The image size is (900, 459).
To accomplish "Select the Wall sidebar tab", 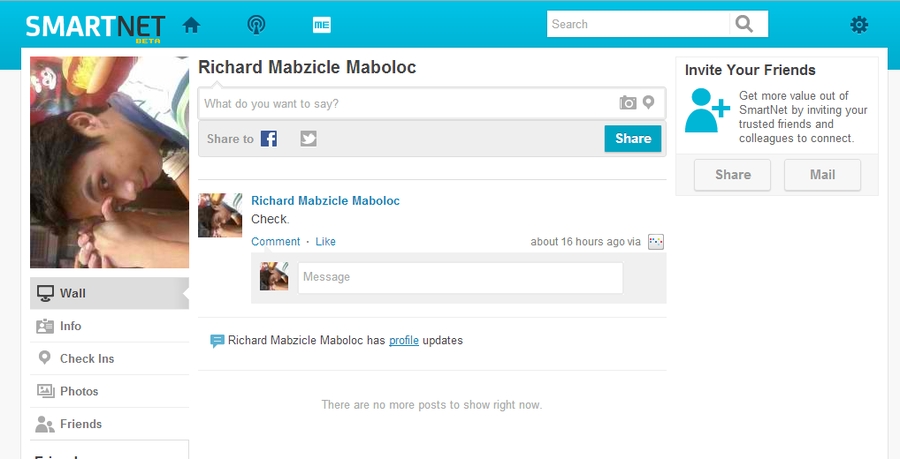I will coord(108,294).
